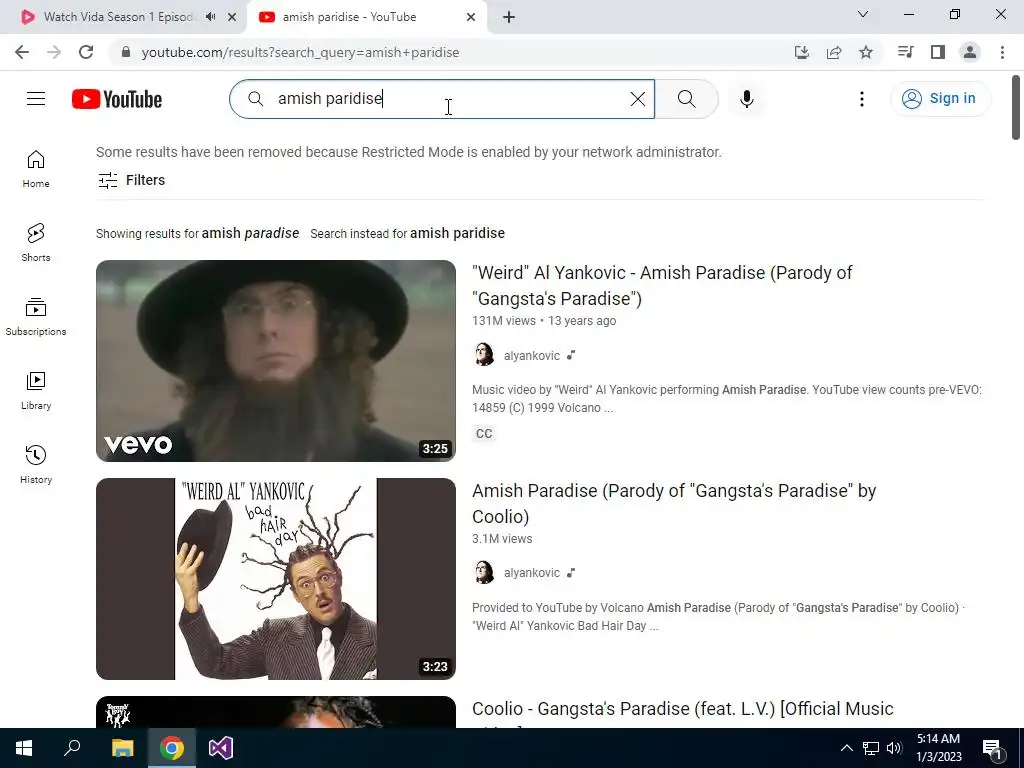Viewport: 1024px width, 768px height.
Task: Show hidden system tray icons
Action: pos(846,748)
